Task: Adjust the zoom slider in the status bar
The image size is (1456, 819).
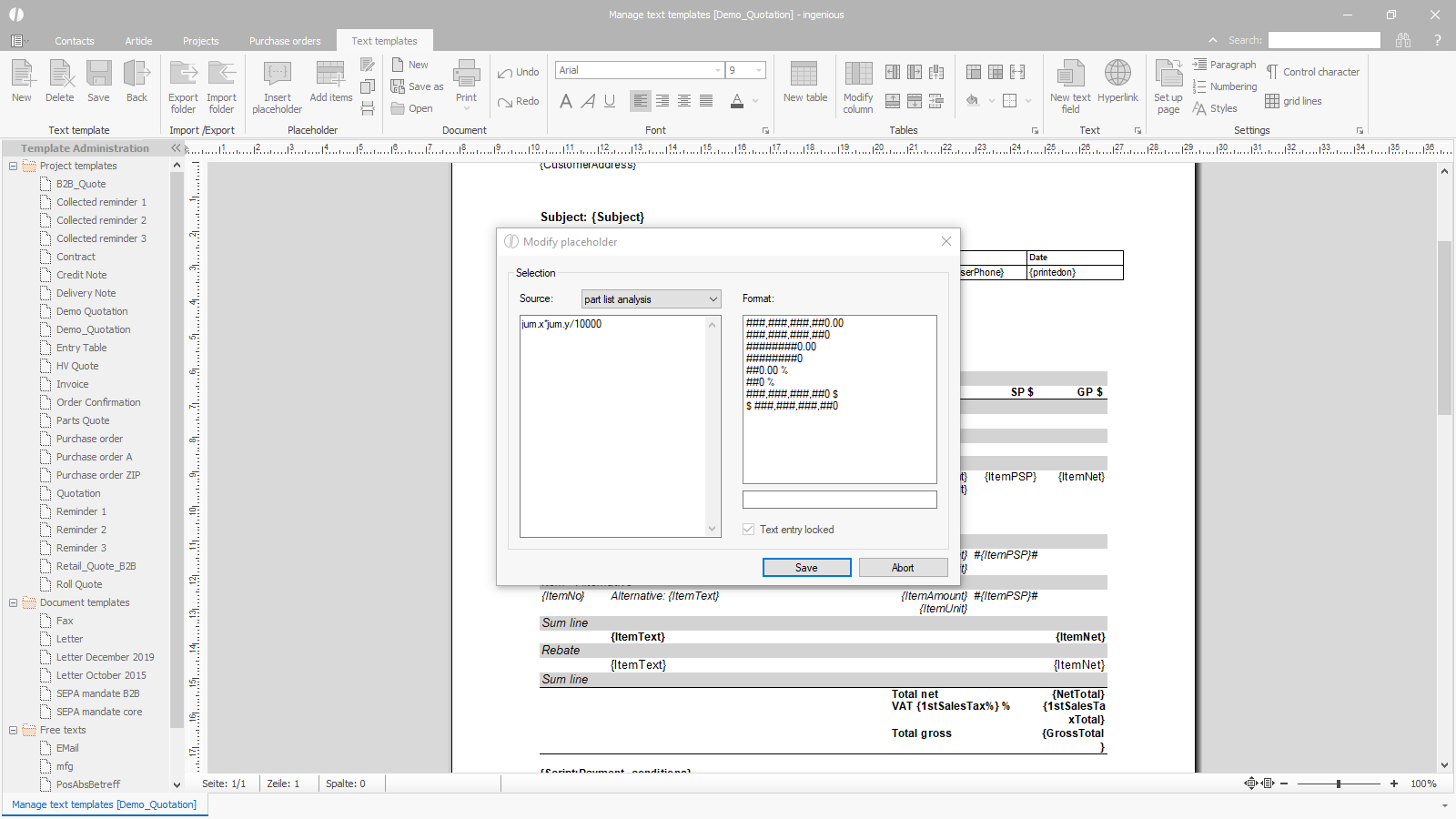Action: [1339, 784]
